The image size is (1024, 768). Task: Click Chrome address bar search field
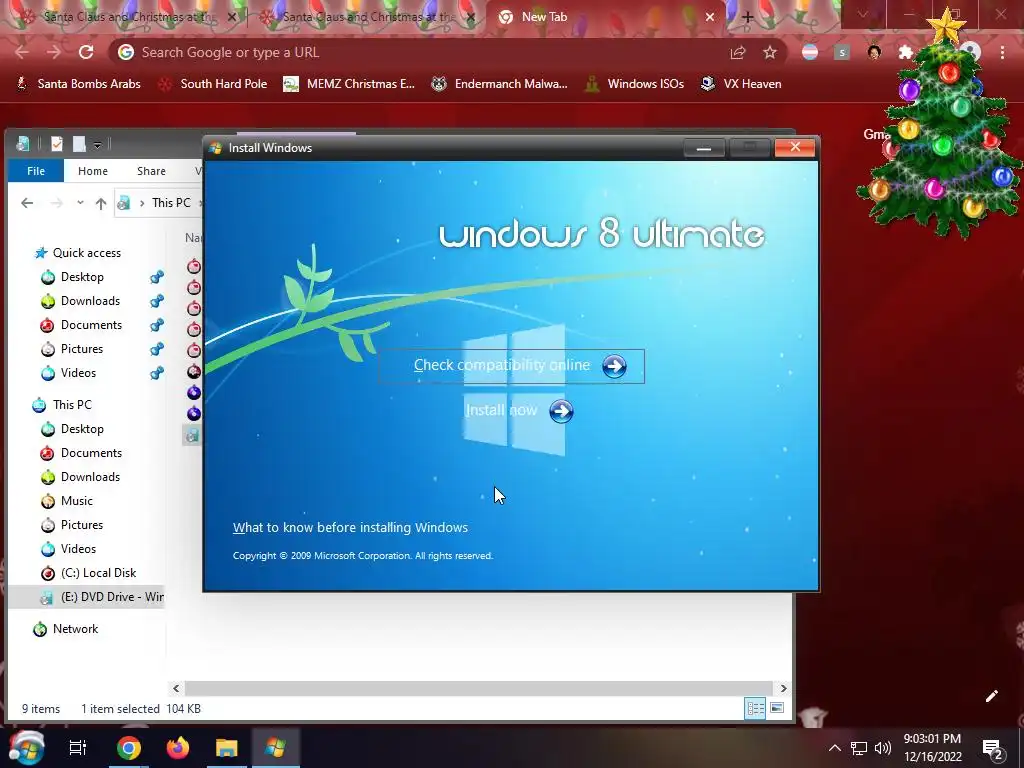tap(418, 52)
